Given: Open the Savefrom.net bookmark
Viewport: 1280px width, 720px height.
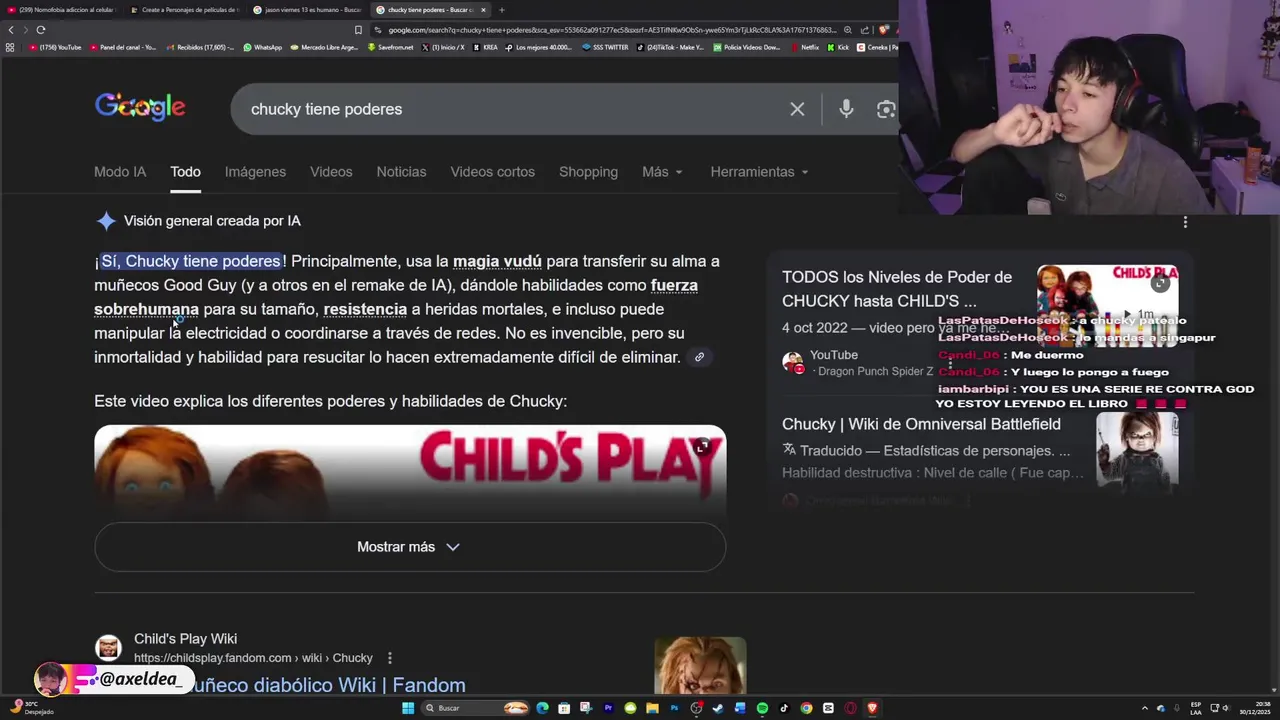Looking at the screenshot, I should tap(390, 47).
